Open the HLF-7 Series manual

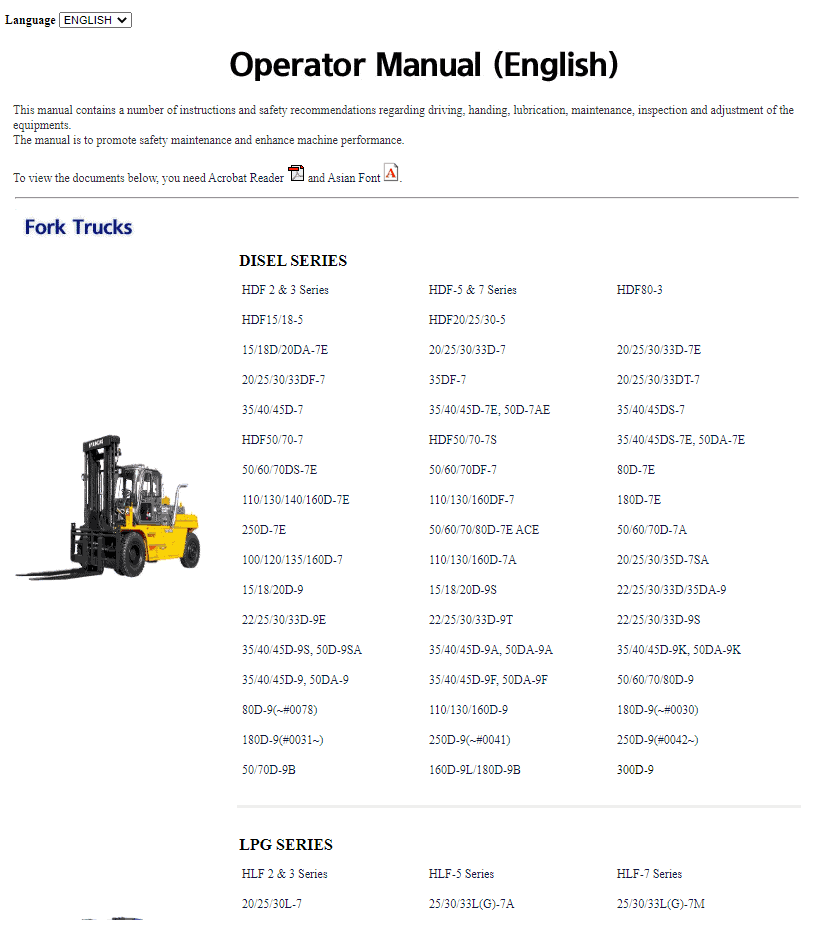(649, 874)
